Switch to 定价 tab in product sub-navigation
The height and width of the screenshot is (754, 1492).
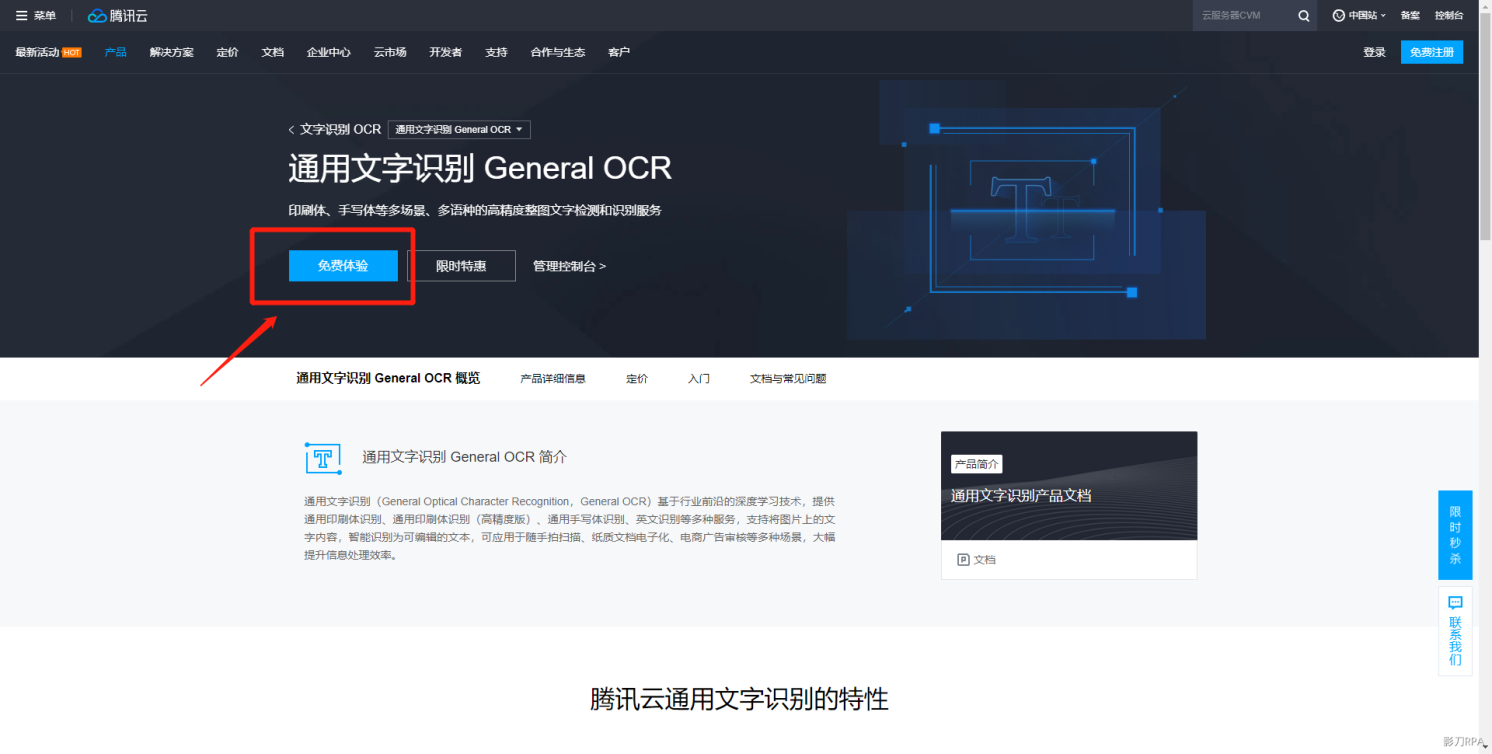coord(637,379)
